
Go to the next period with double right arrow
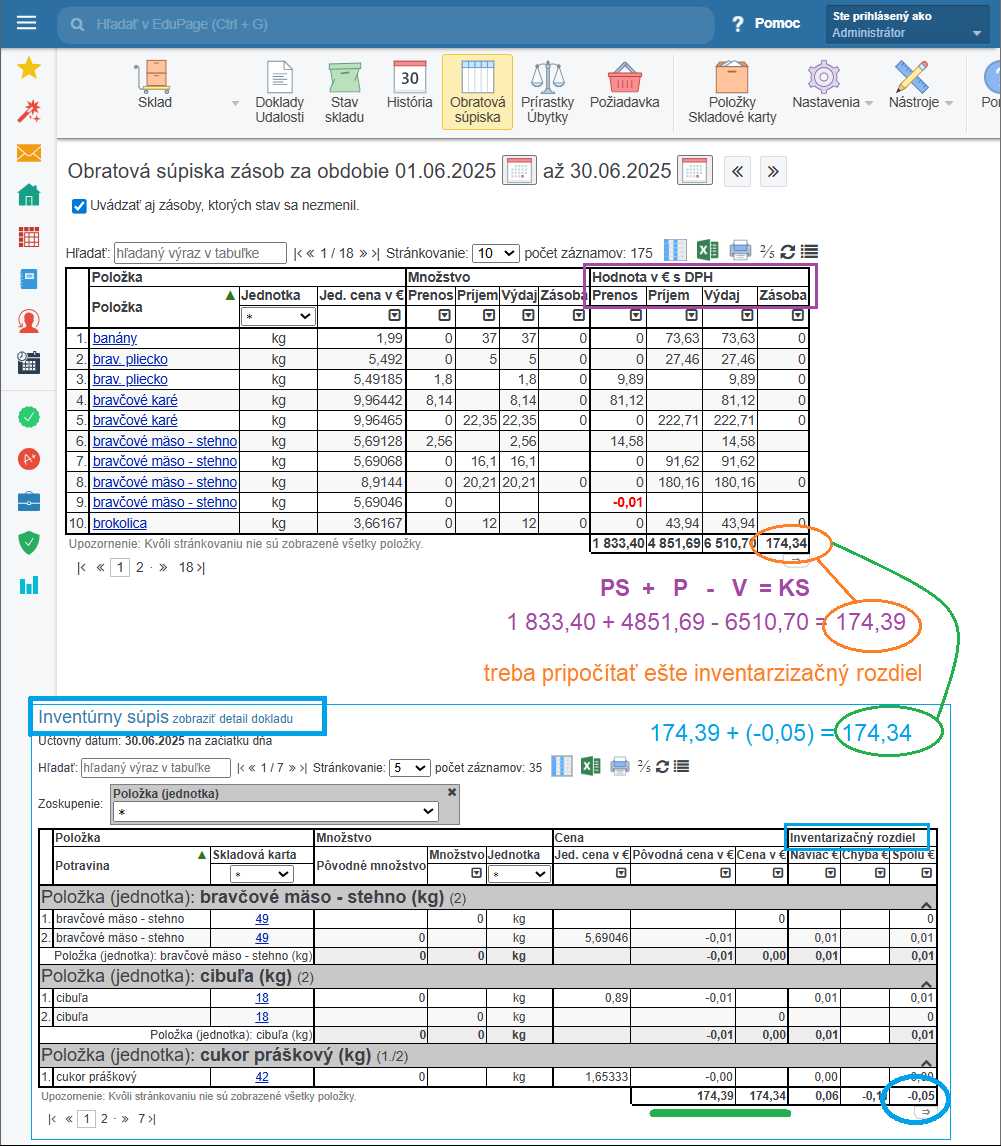pyautogui.click(x=773, y=172)
